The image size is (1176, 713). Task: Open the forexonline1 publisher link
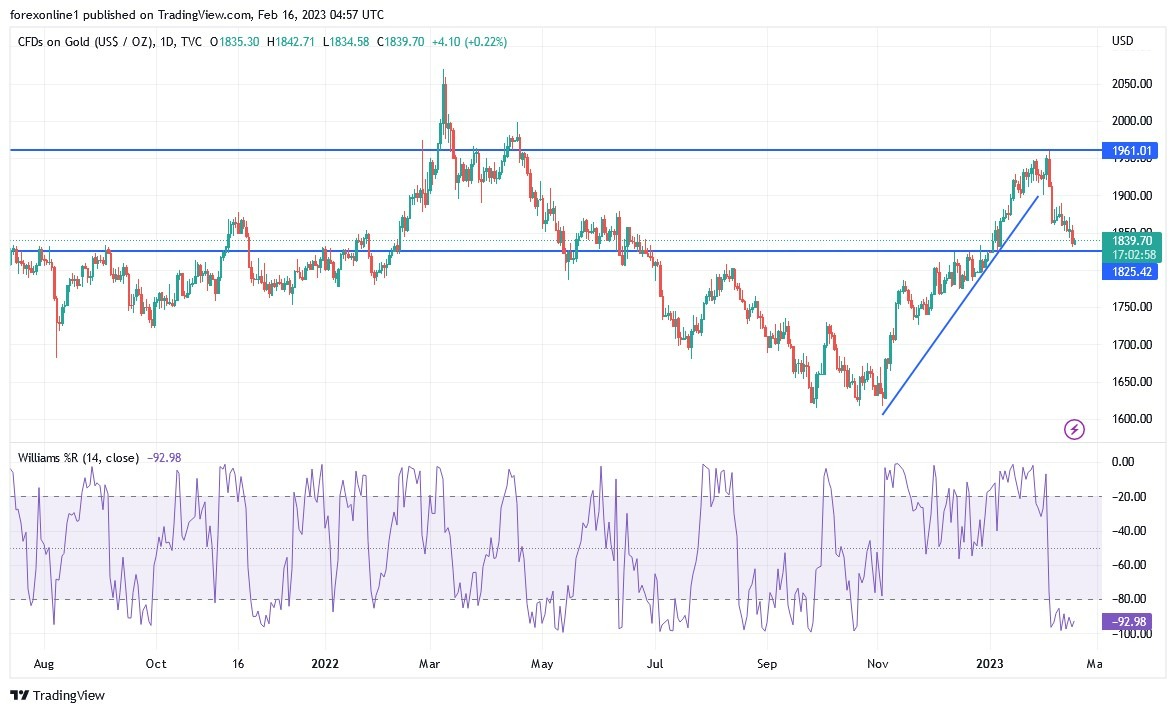(46, 15)
